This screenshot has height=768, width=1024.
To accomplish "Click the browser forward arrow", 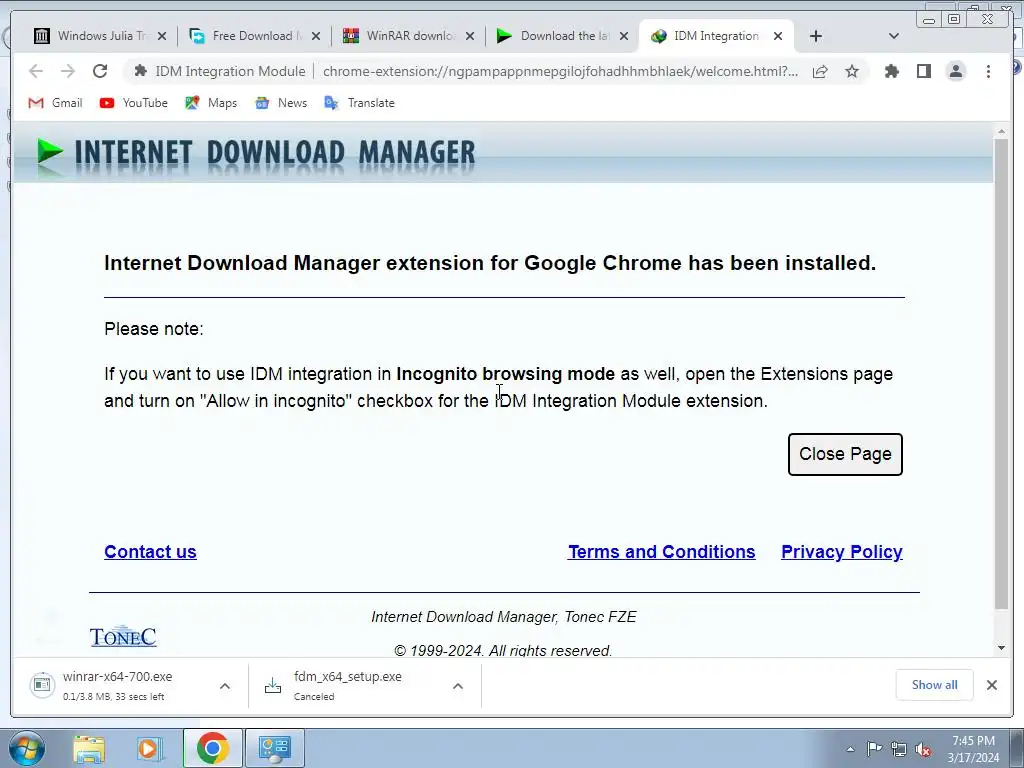I will [68, 71].
